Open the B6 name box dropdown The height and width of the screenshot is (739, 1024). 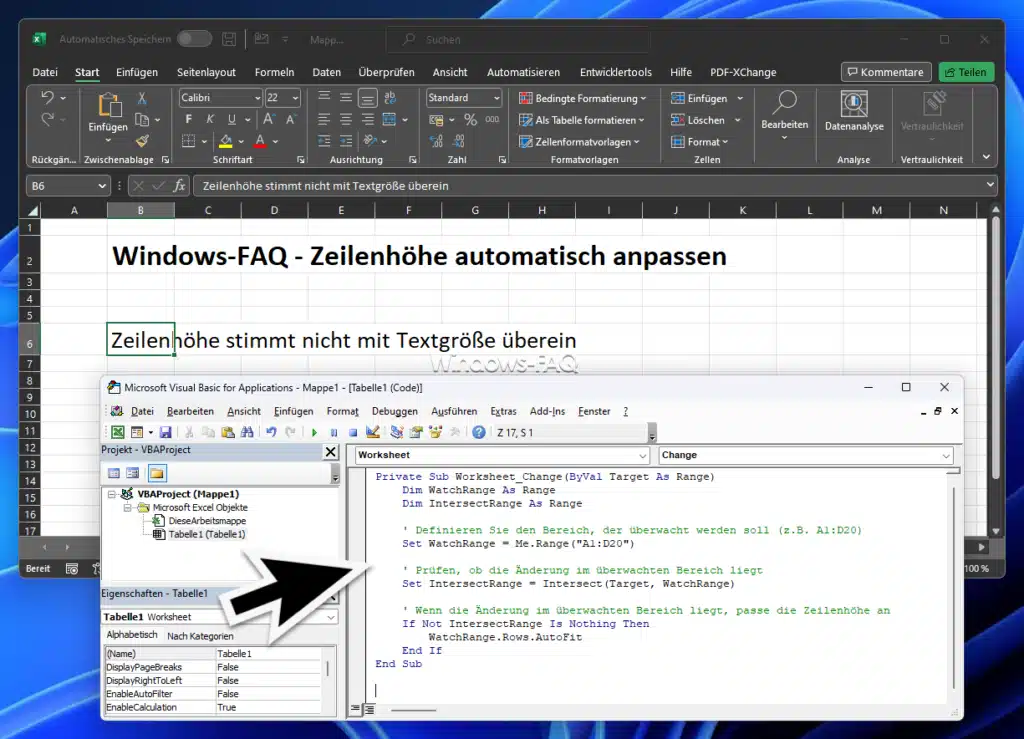(x=102, y=186)
